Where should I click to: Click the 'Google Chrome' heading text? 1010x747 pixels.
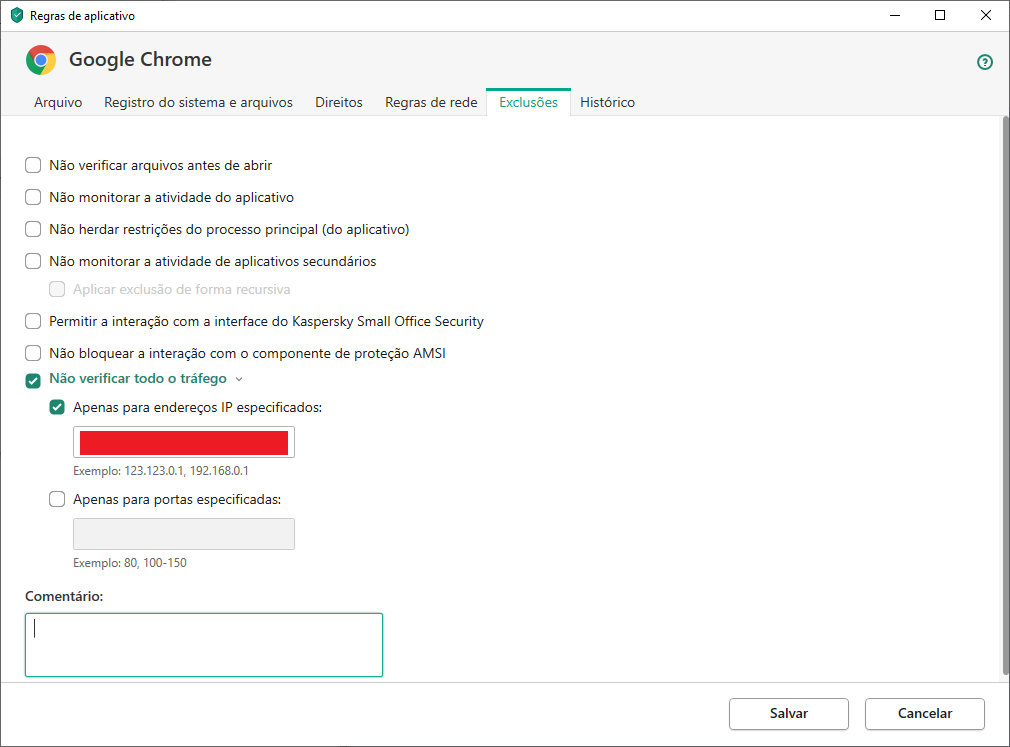(140, 59)
